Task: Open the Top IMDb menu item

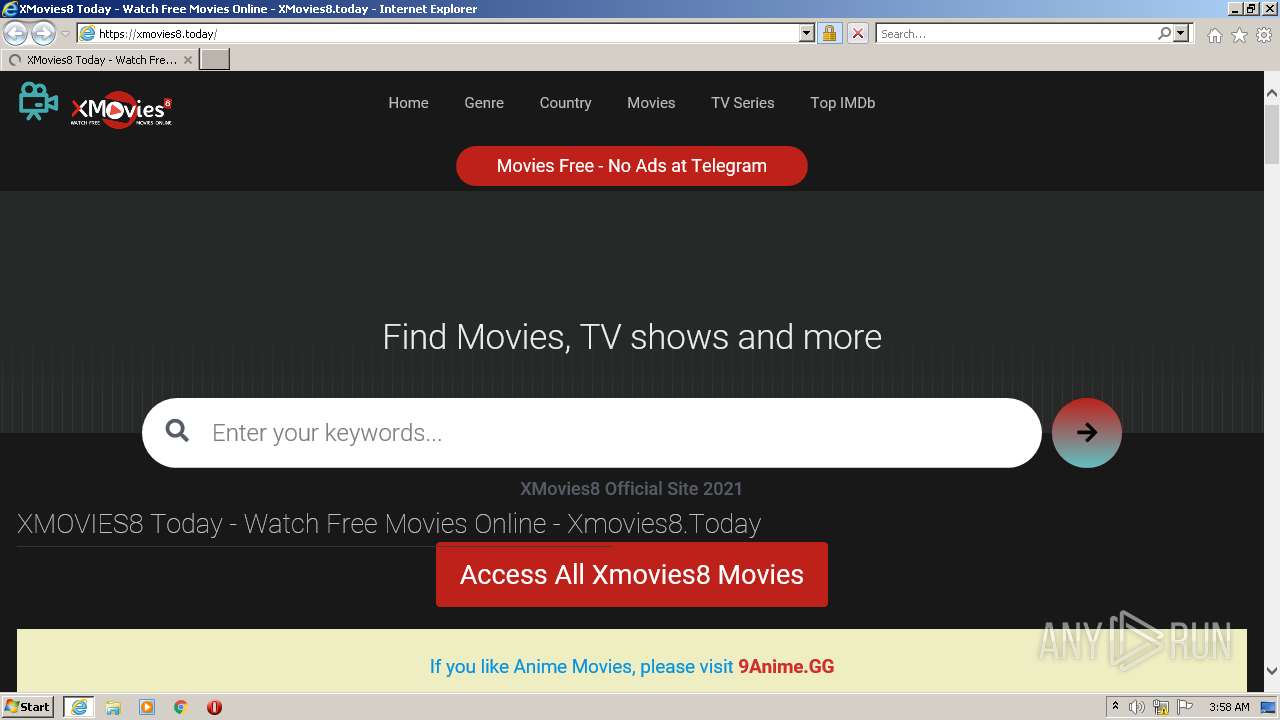Action: click(x=842, y=103)
